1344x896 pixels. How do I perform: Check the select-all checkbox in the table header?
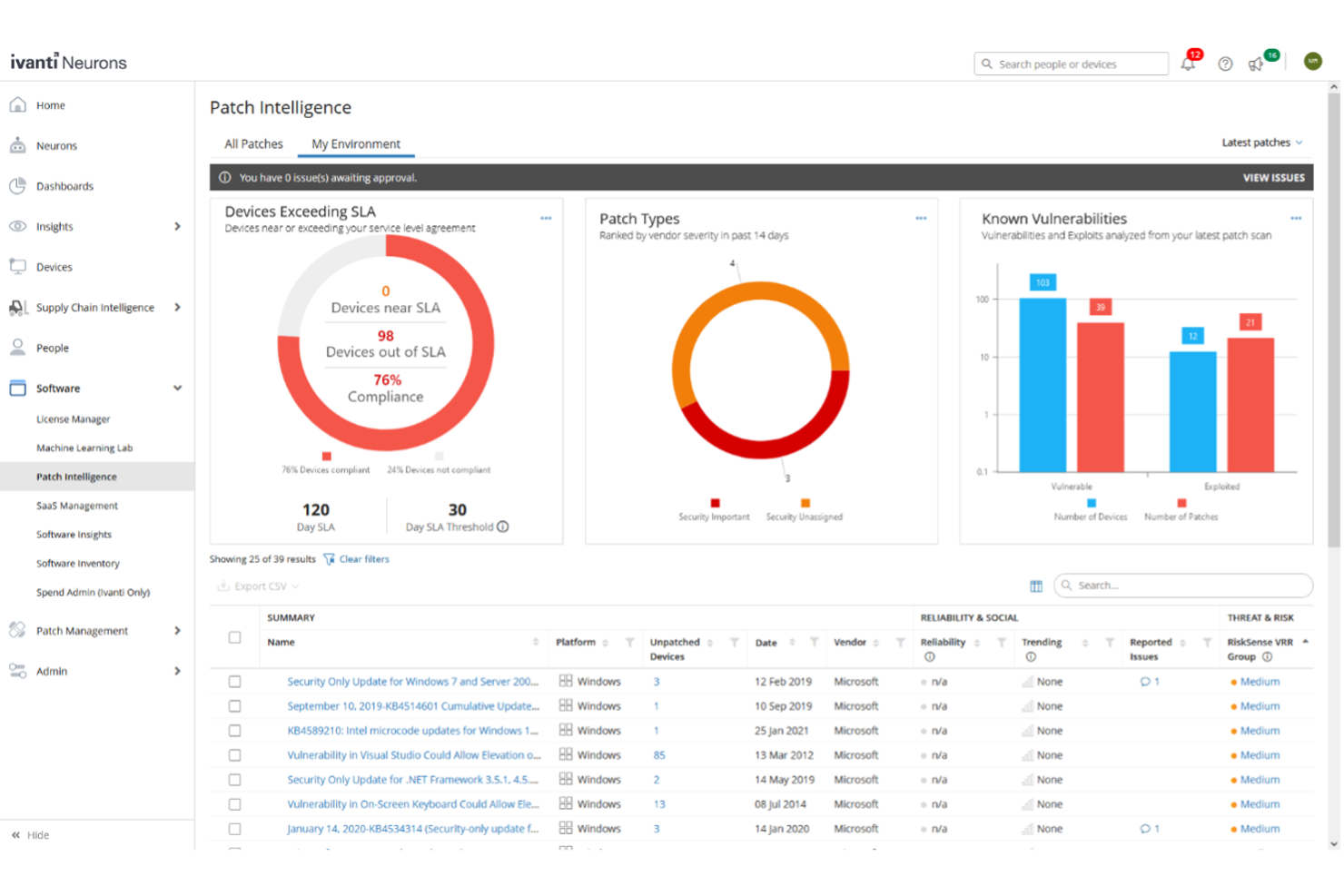coord(235,637)
